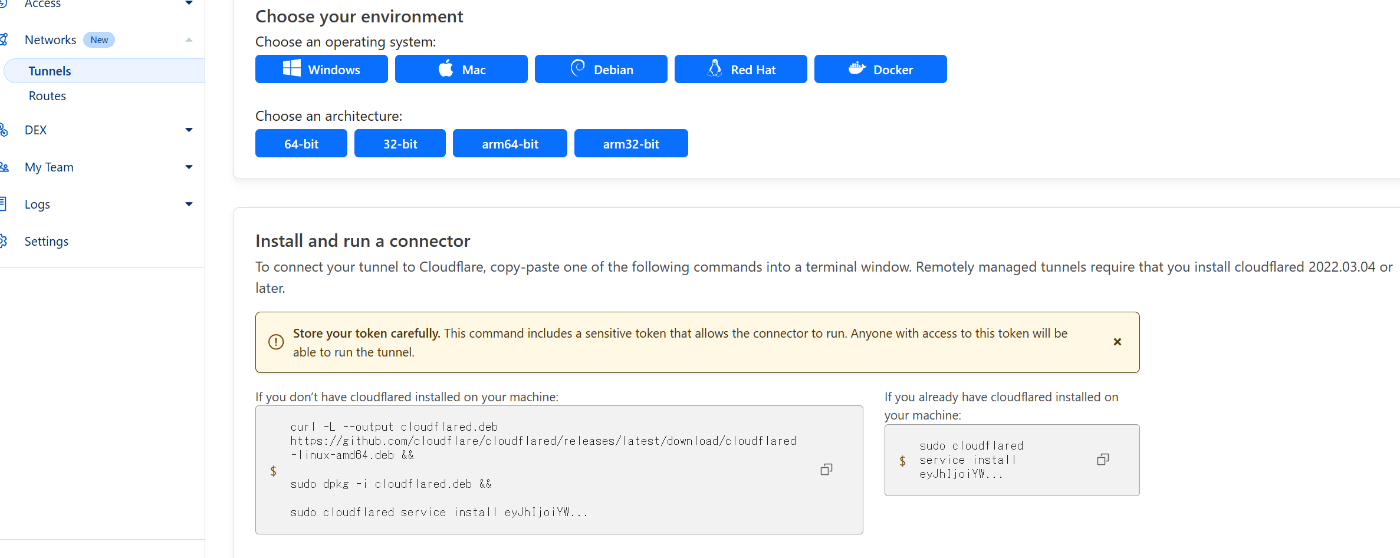Choose the Docker environment

coord(880,69)
